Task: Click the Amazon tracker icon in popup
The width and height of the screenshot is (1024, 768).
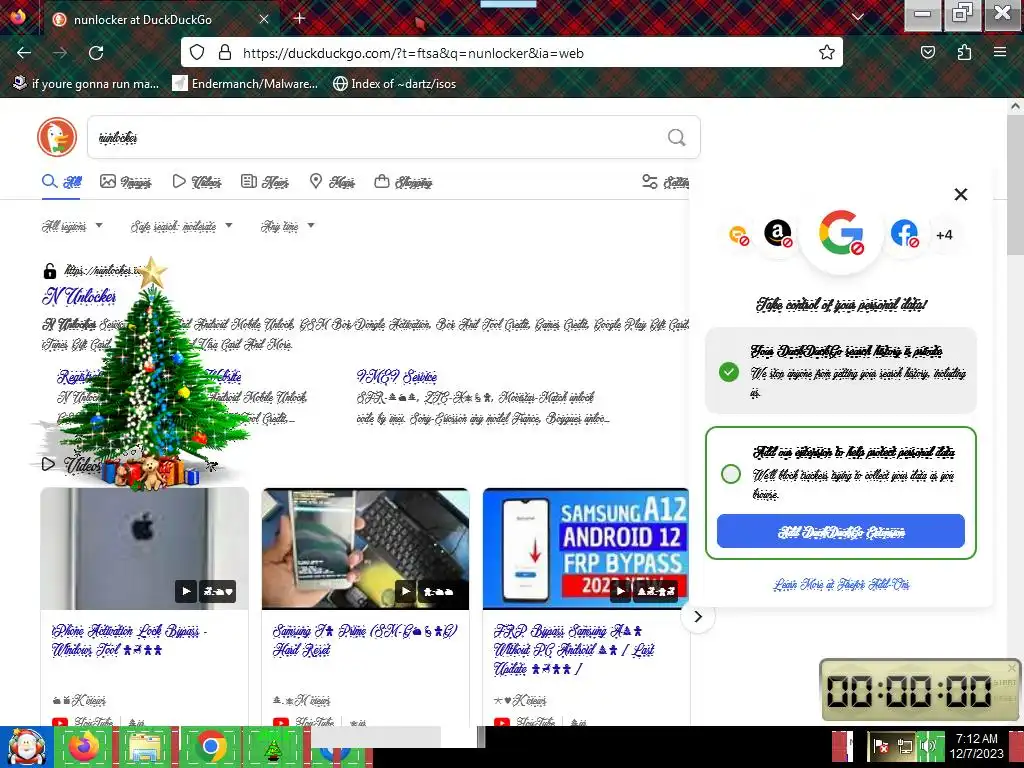Action: point(778,233)
